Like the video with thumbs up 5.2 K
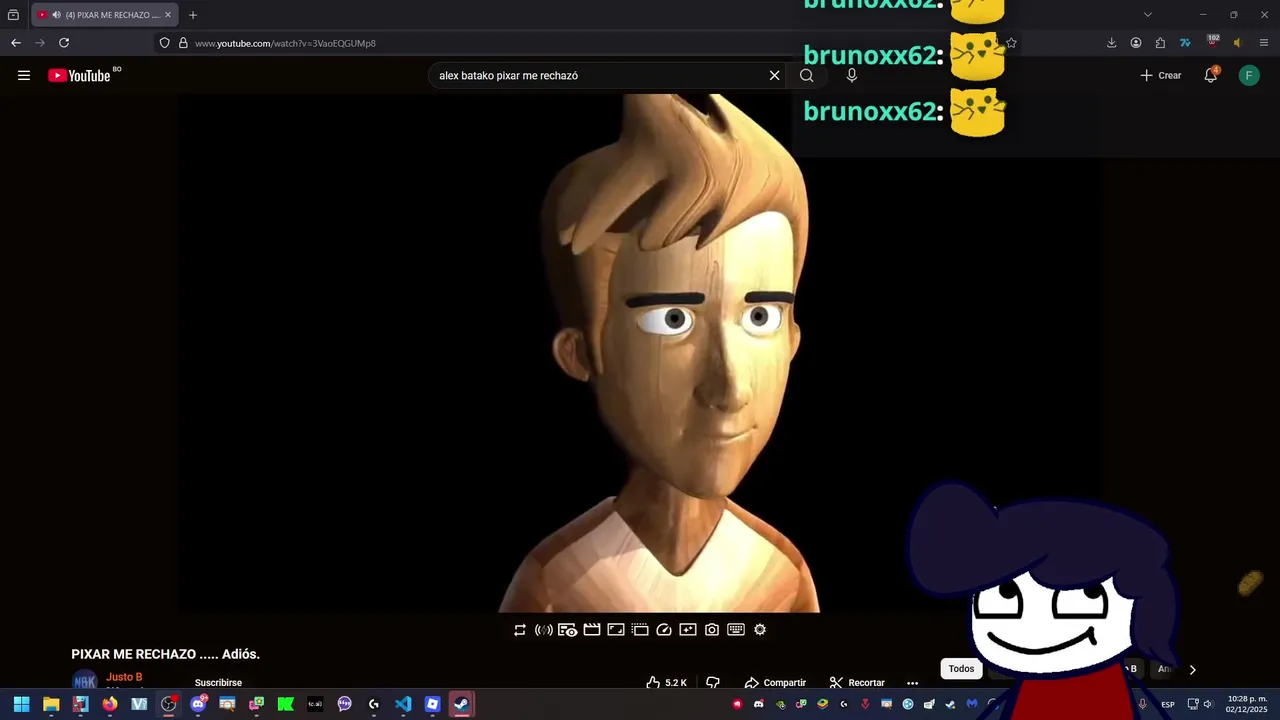 666,683
